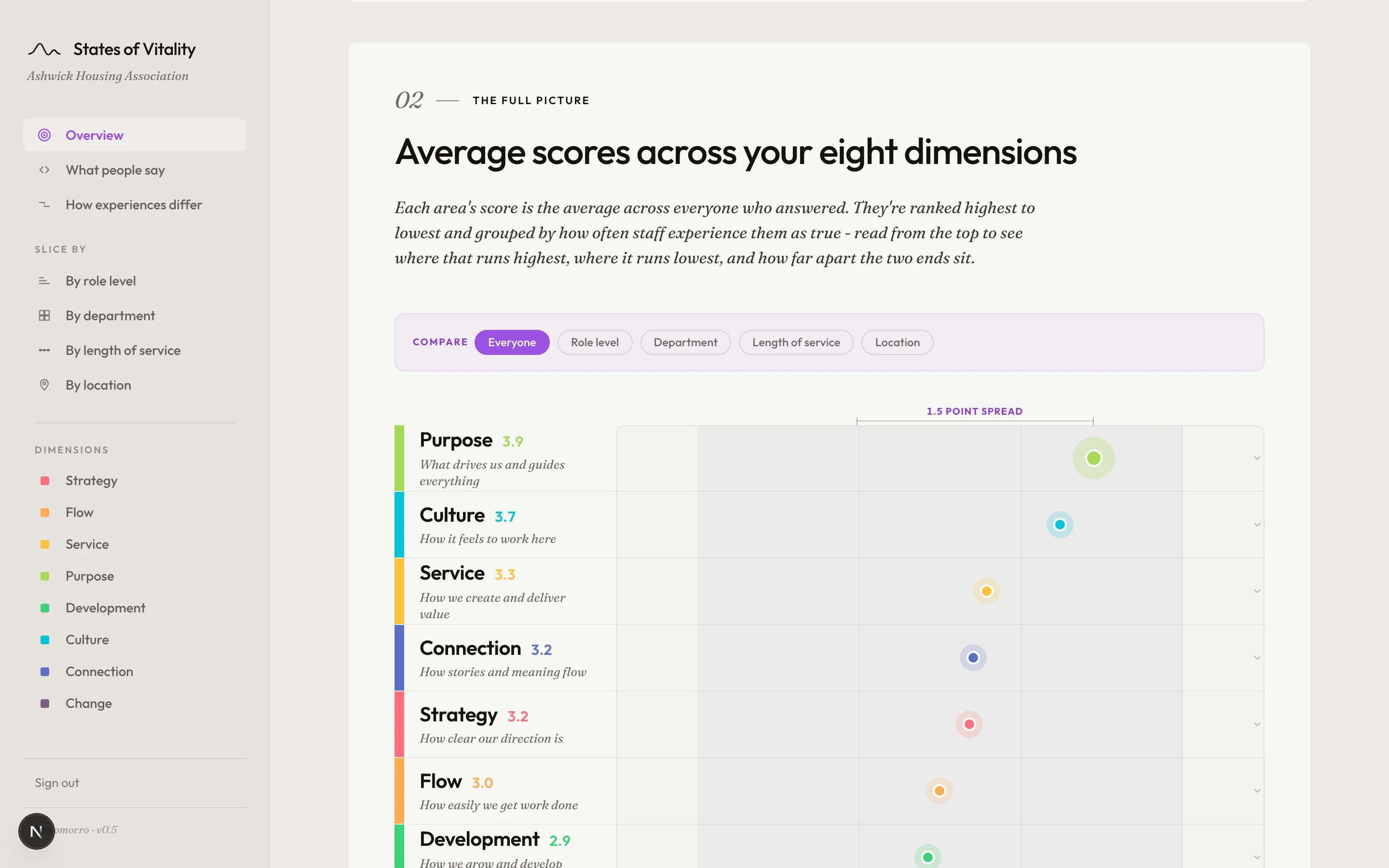The height and width of the screenshot is (868, 1389).
Task: Expand the Strategy row chevron
Action: coord(1257,724)
